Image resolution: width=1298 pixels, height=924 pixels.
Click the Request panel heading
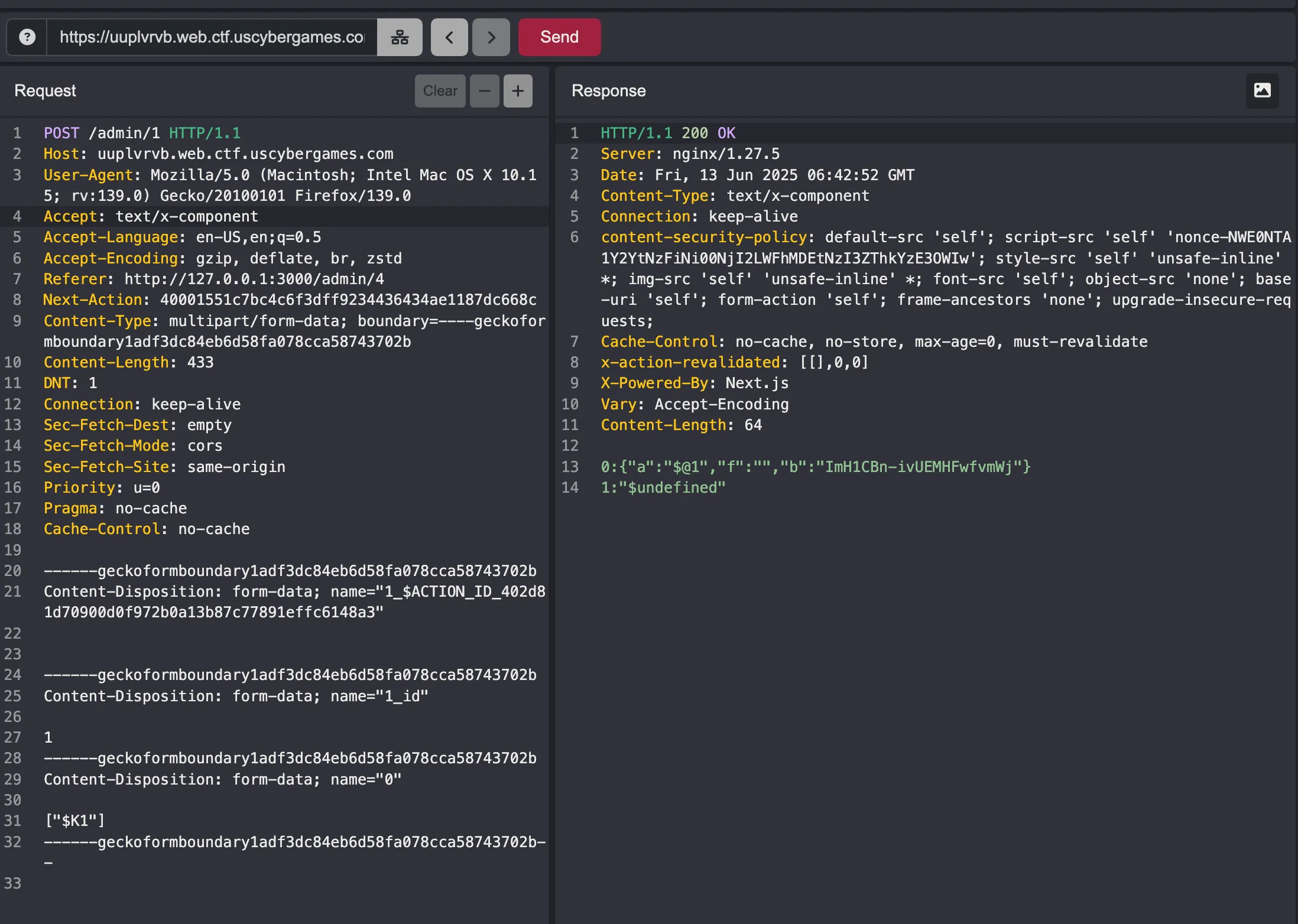click(x=45, y=91)
